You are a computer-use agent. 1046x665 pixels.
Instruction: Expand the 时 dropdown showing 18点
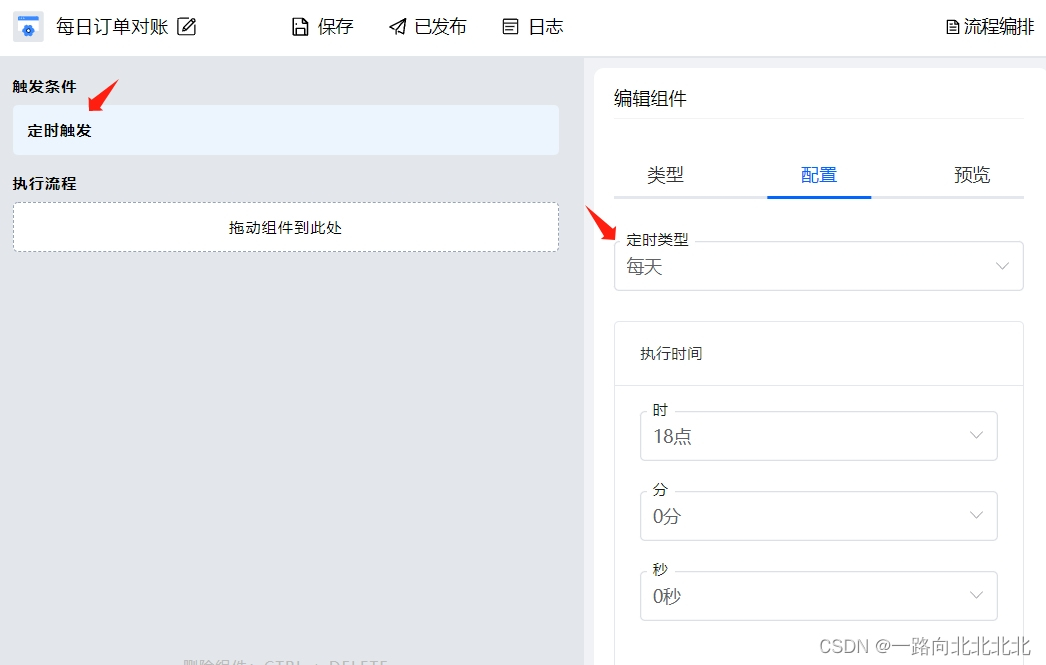click(x=818, y=436)
